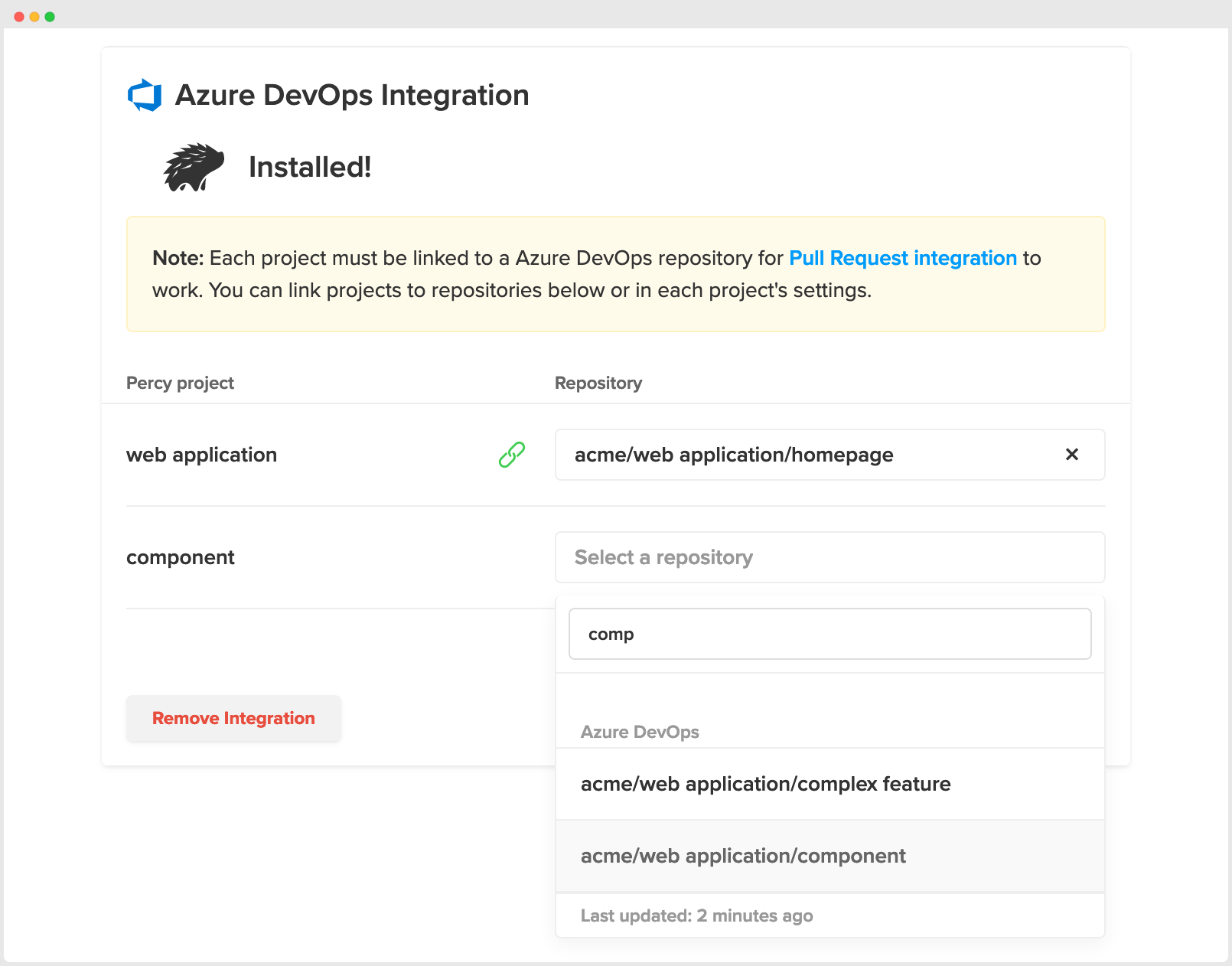The image size is (1232, 966).
Task: Focus the repository search field containing comp
Action: [x=829, y=634]
